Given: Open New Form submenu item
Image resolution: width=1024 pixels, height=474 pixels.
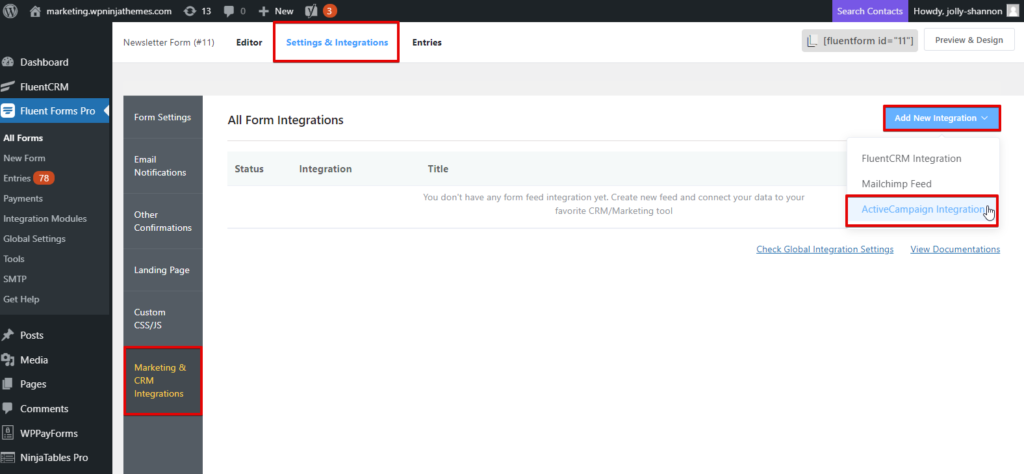Looking at the screenshot, I should [24, 158].
